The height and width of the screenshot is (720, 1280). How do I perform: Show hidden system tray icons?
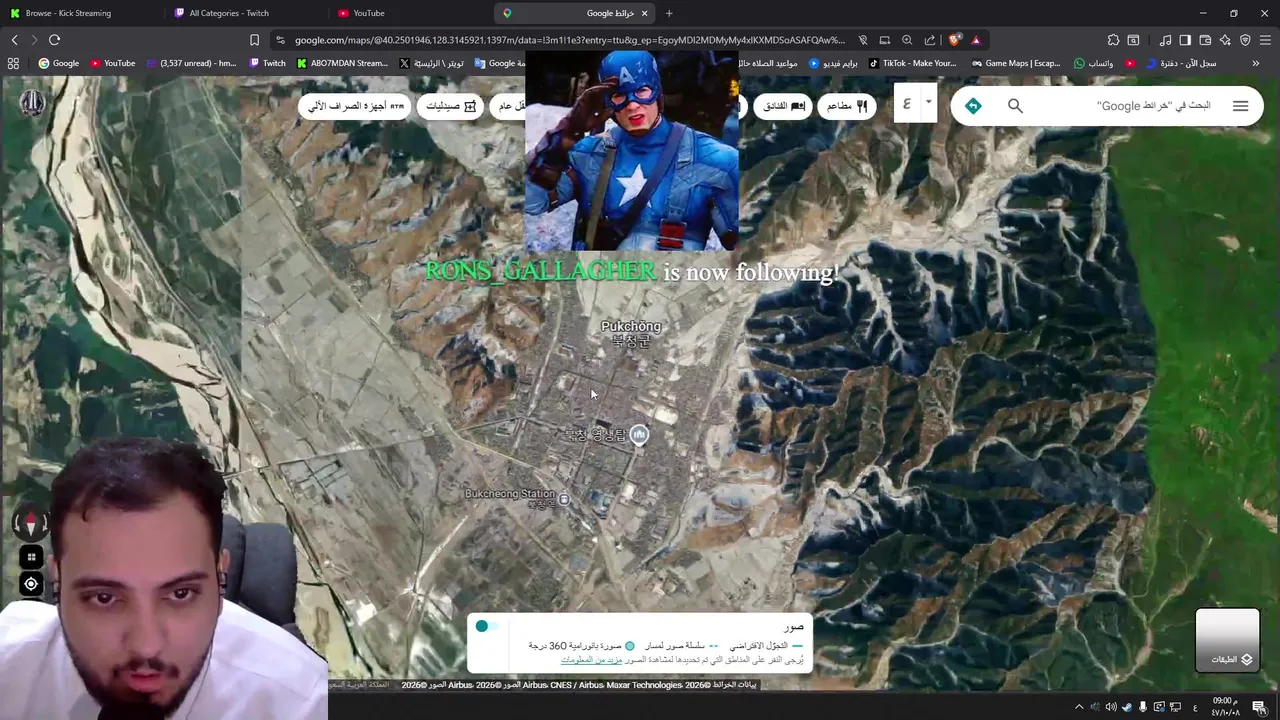pyautogui.click(x=1079, y=707)
